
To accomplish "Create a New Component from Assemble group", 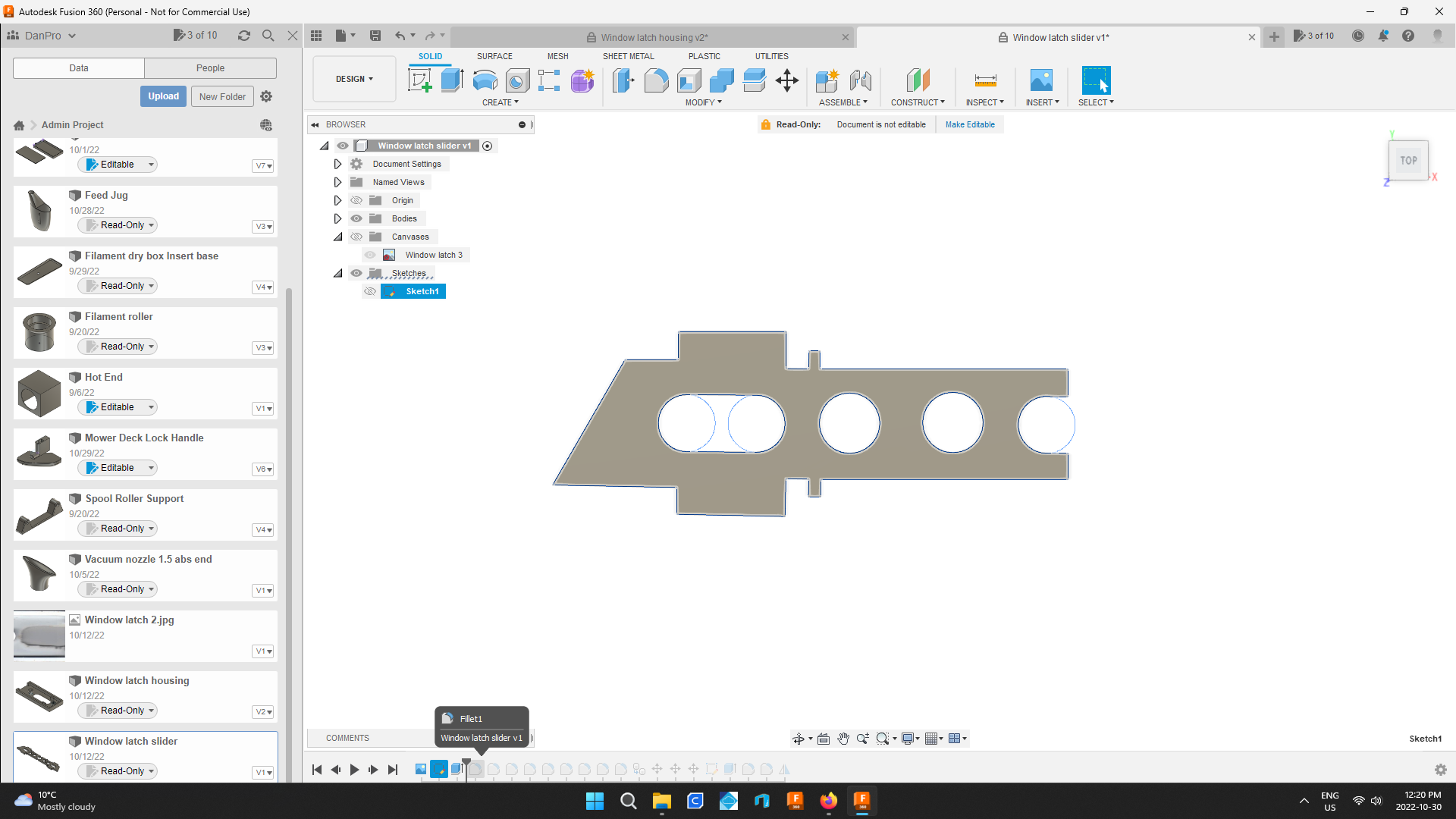I will pos(828,80).
